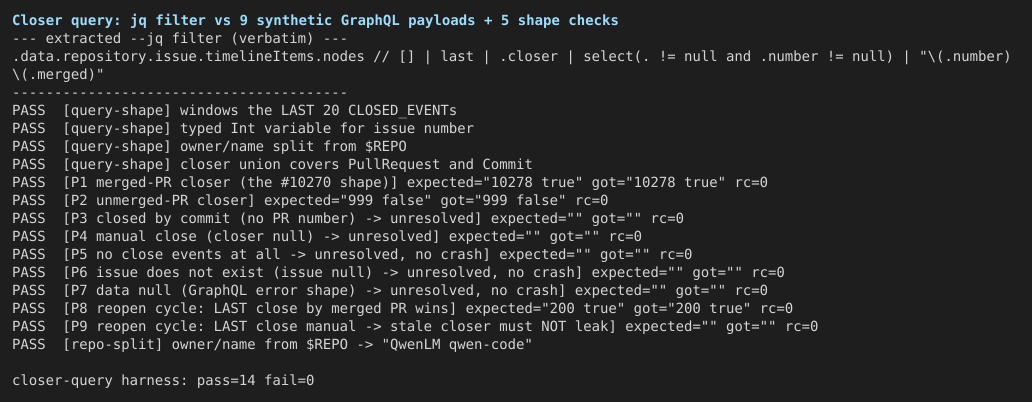
Task: Click the dashed separator line
Action: (180, 93)
